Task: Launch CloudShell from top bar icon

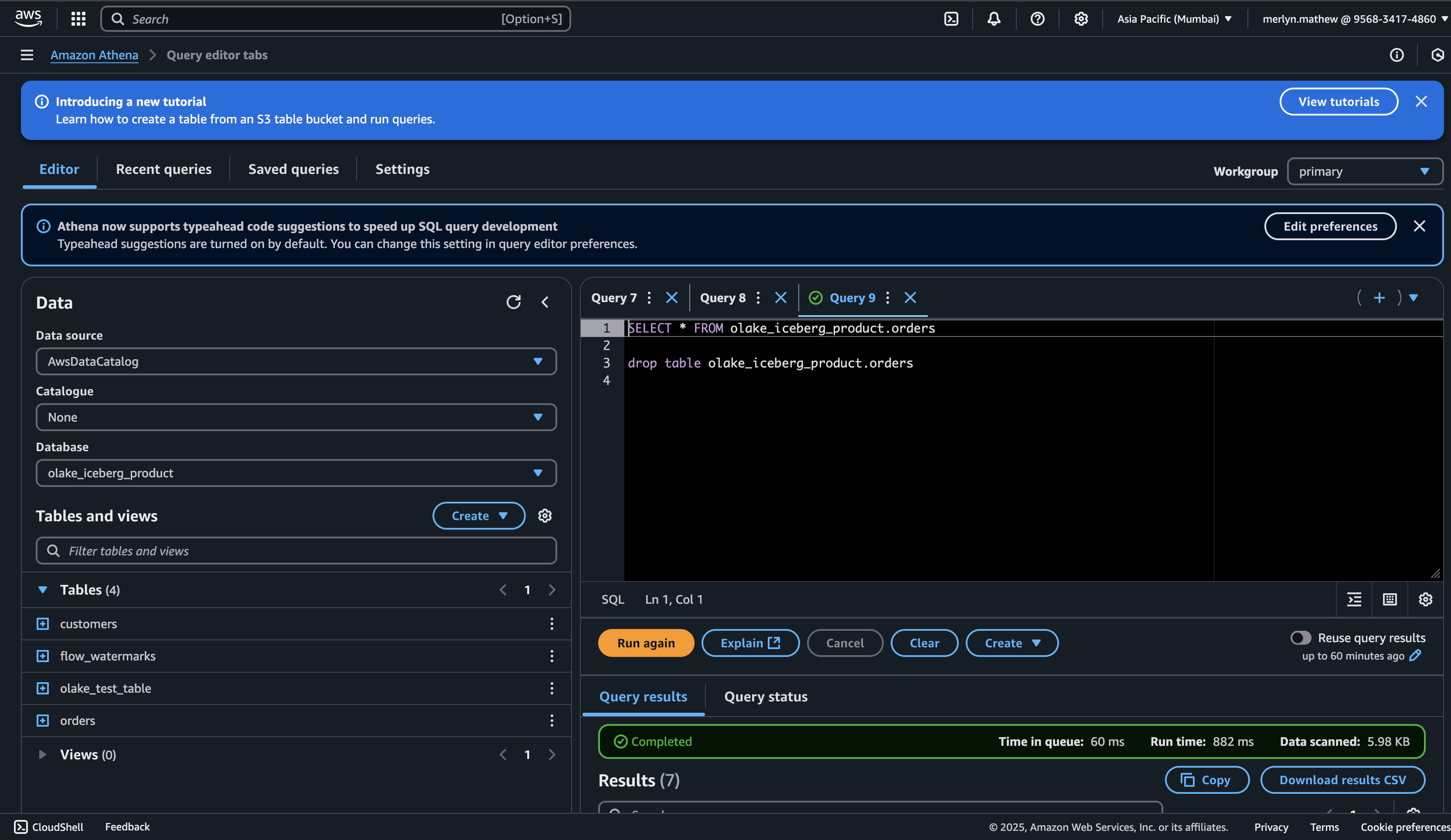Action: pos(951,19)
